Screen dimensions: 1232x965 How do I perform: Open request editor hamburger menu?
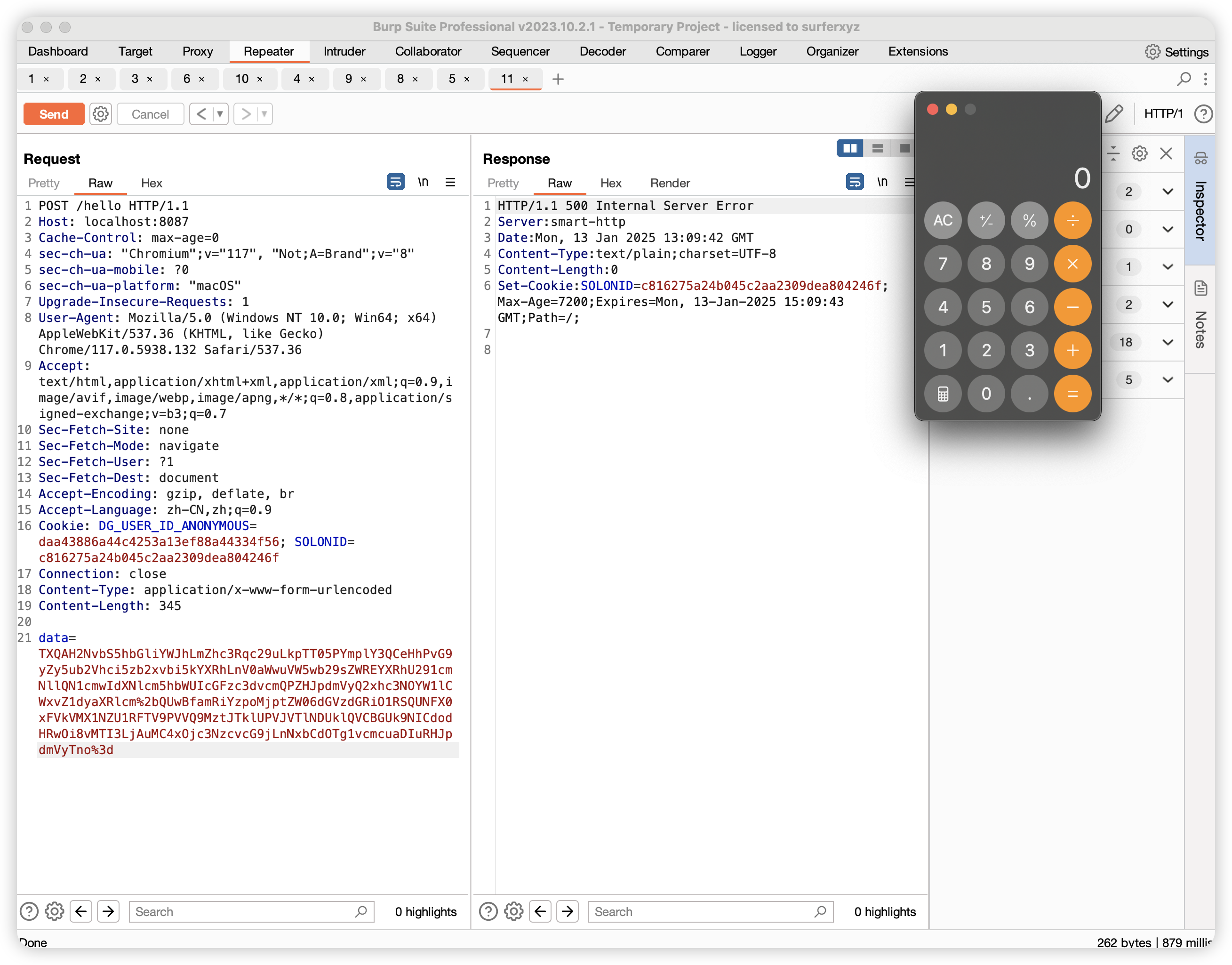[450, 182]
